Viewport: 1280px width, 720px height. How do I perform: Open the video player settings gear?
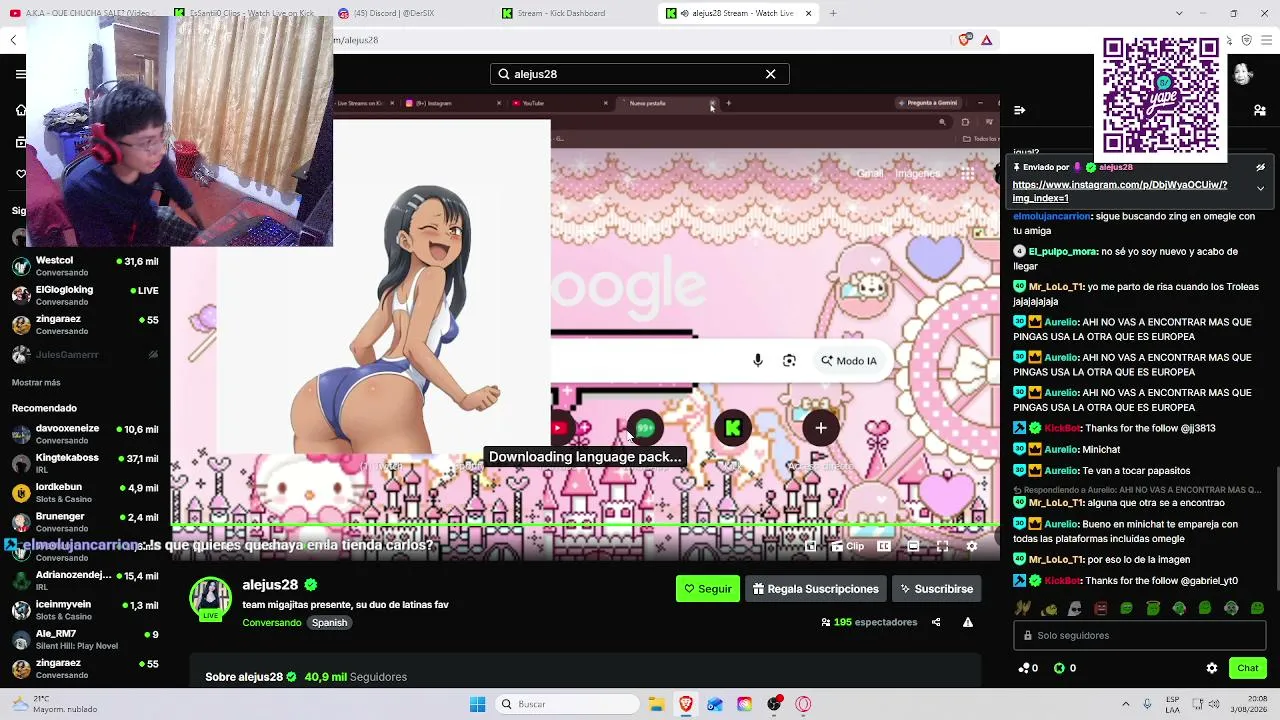(971, 546)
